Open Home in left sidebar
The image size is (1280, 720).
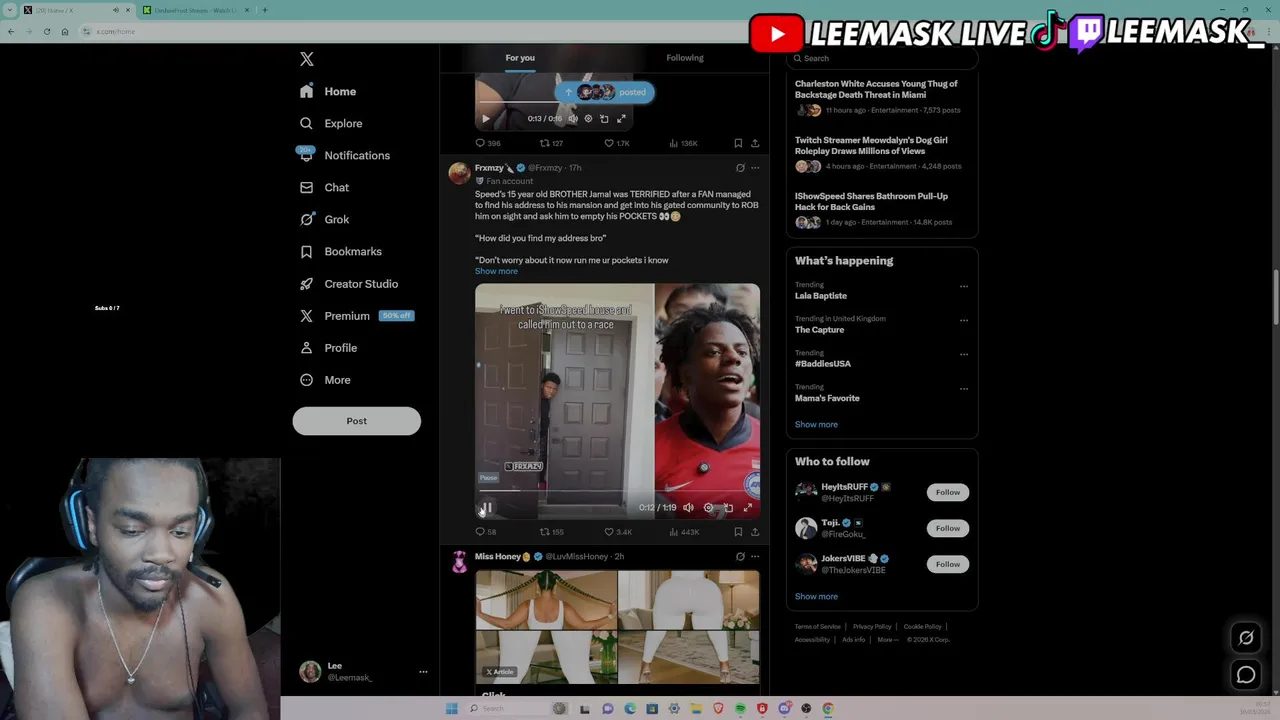pos(328,91)
